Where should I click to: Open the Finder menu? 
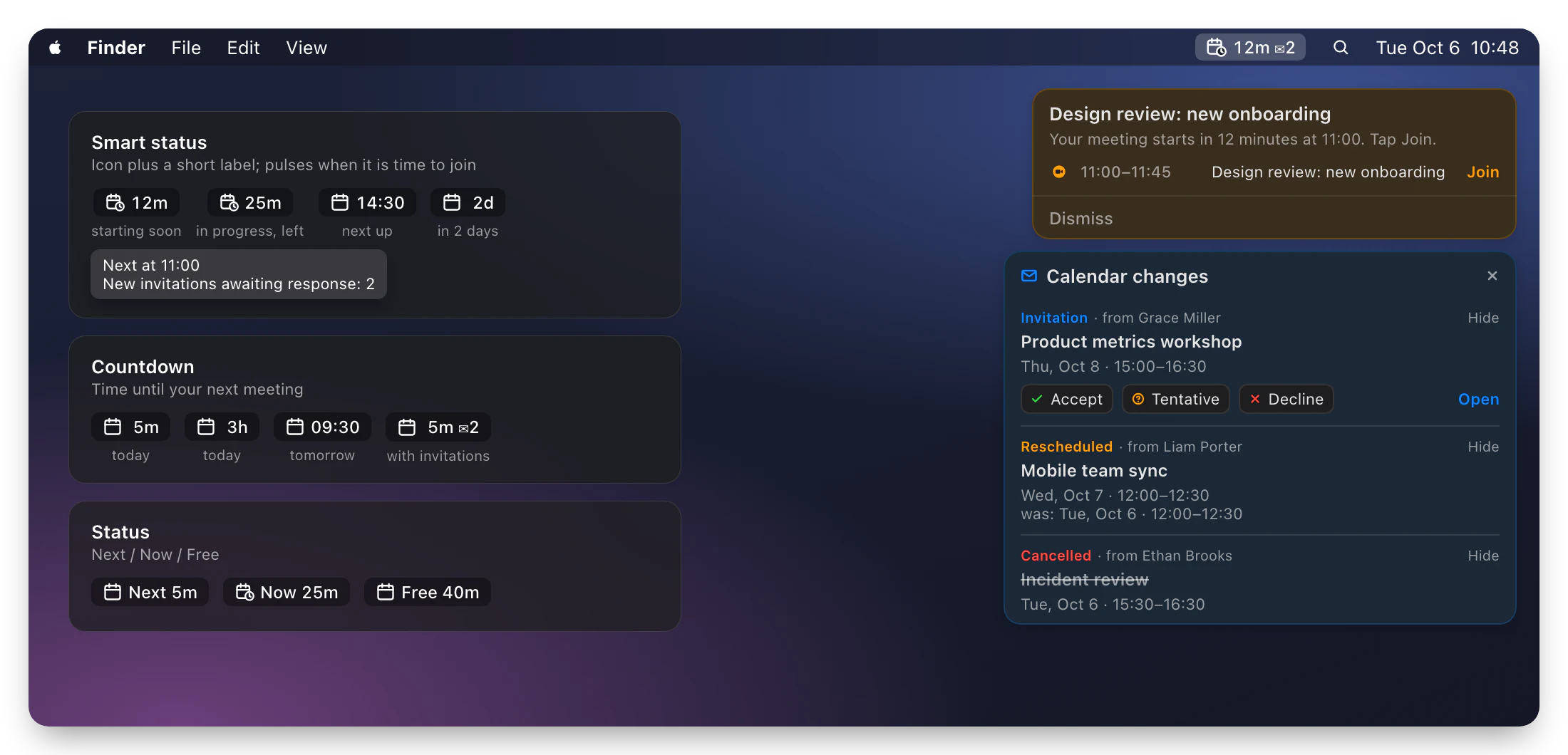tap(116, 48)
